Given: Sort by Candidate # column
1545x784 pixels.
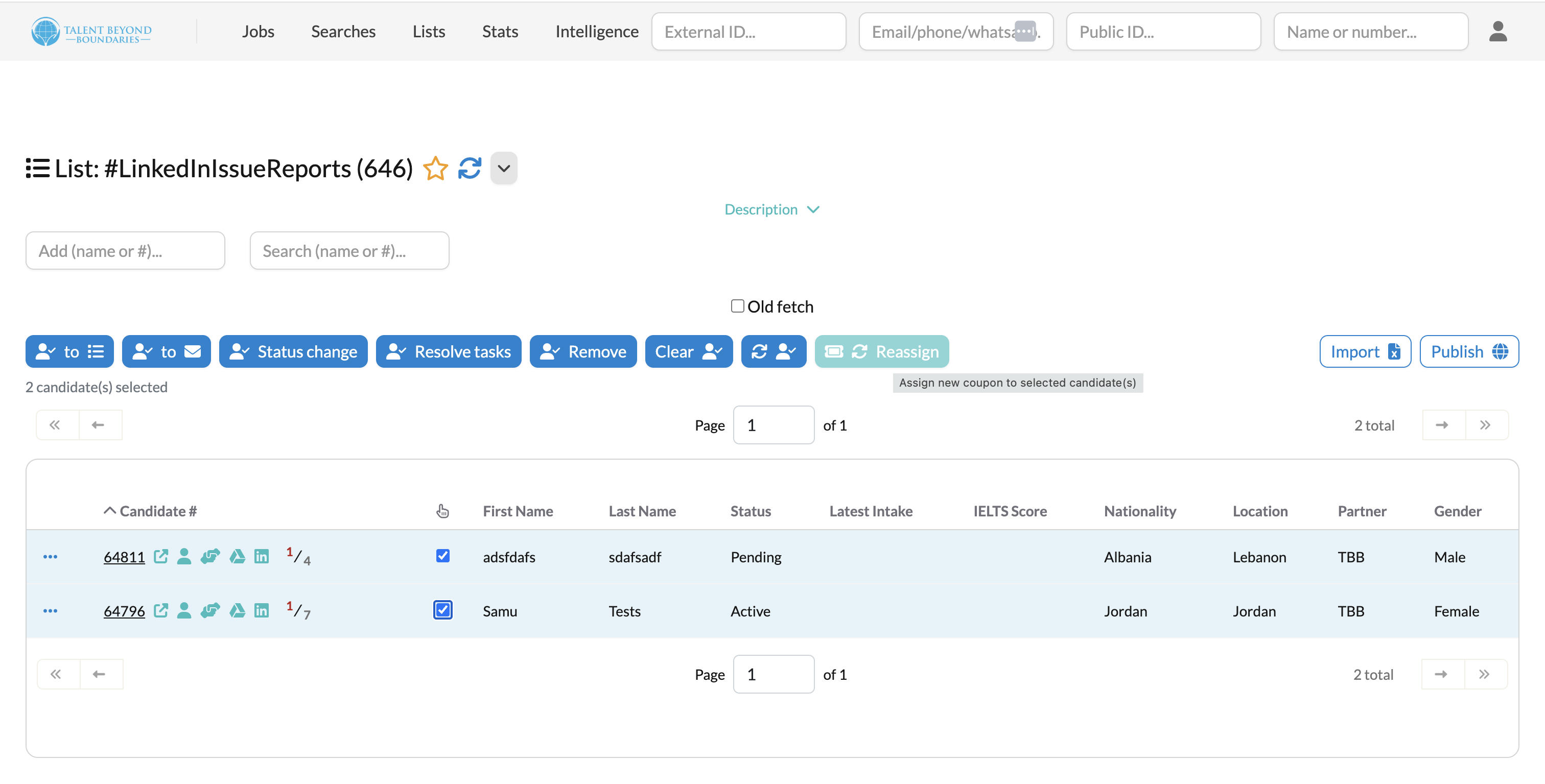Looking at the screenshot, I should (x=151, y=511).
